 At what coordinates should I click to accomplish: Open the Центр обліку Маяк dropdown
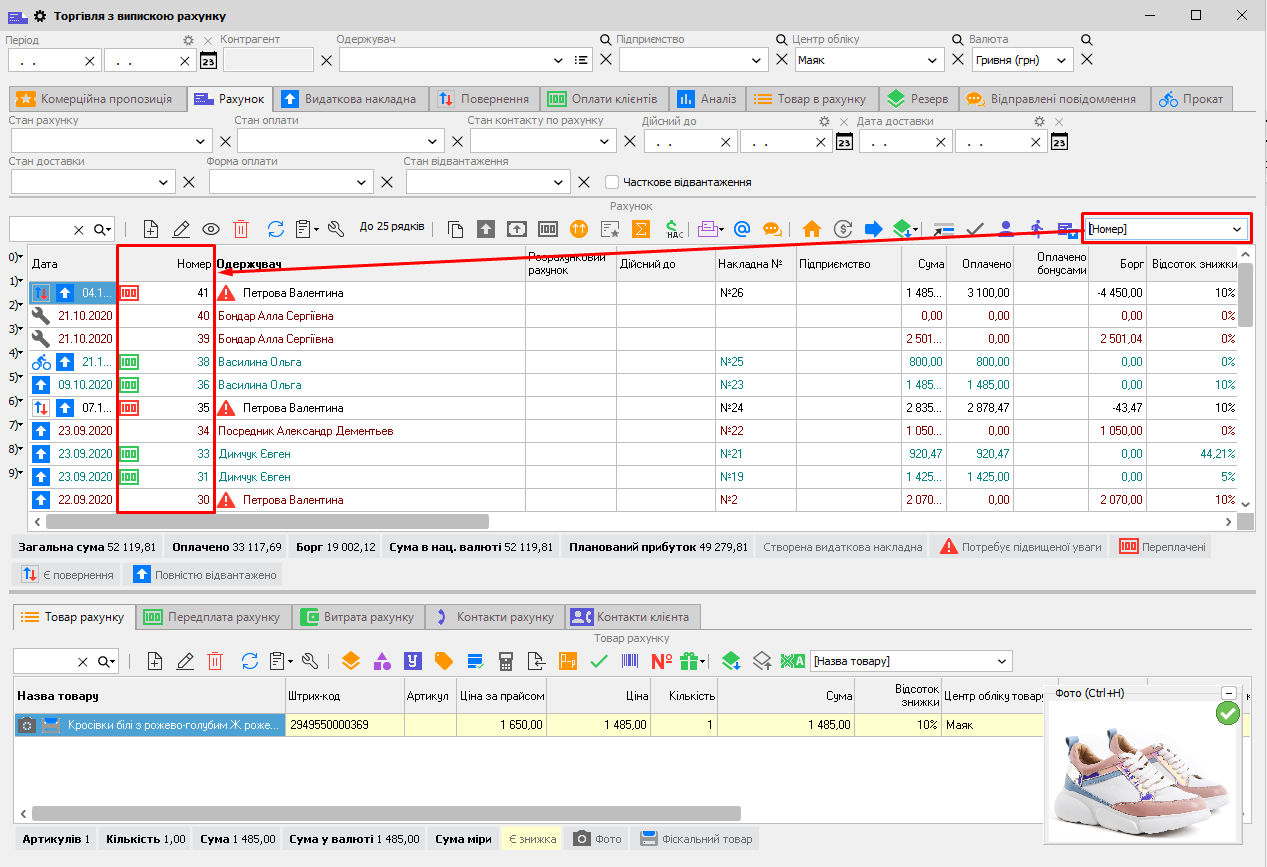pos(933,60)
